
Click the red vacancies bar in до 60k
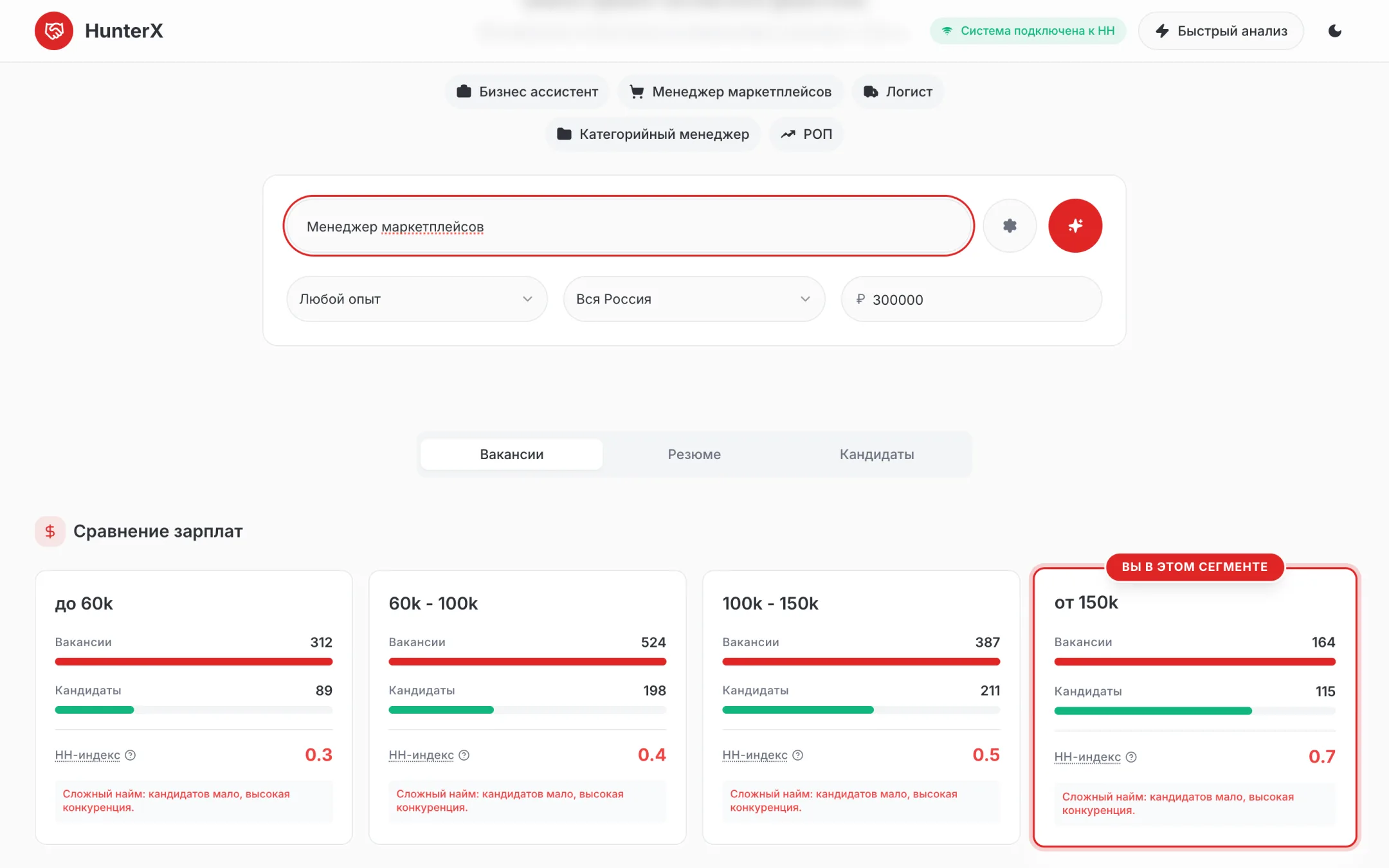point(194,662)
